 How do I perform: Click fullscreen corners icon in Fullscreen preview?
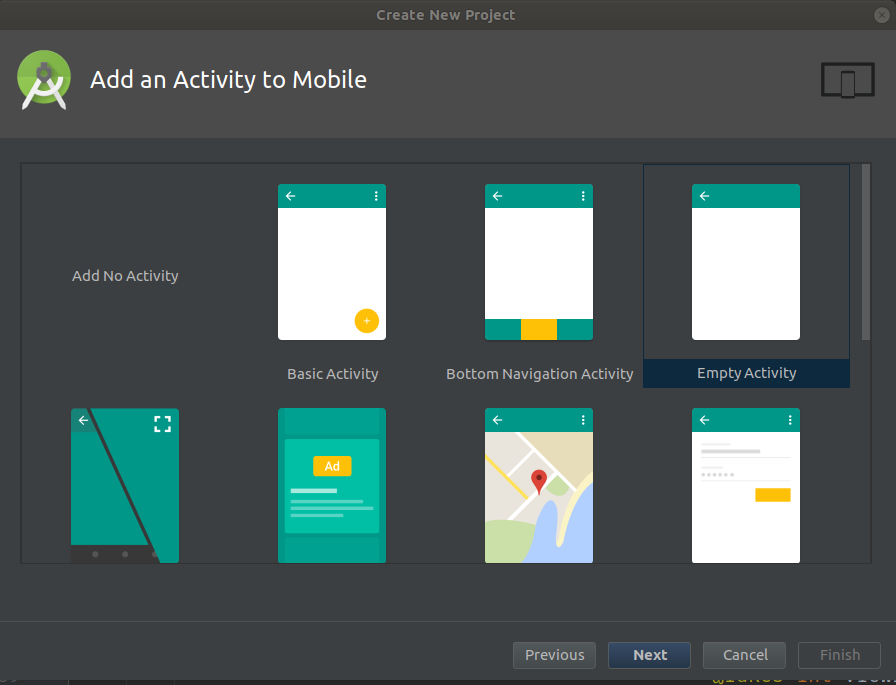[163, 424]
